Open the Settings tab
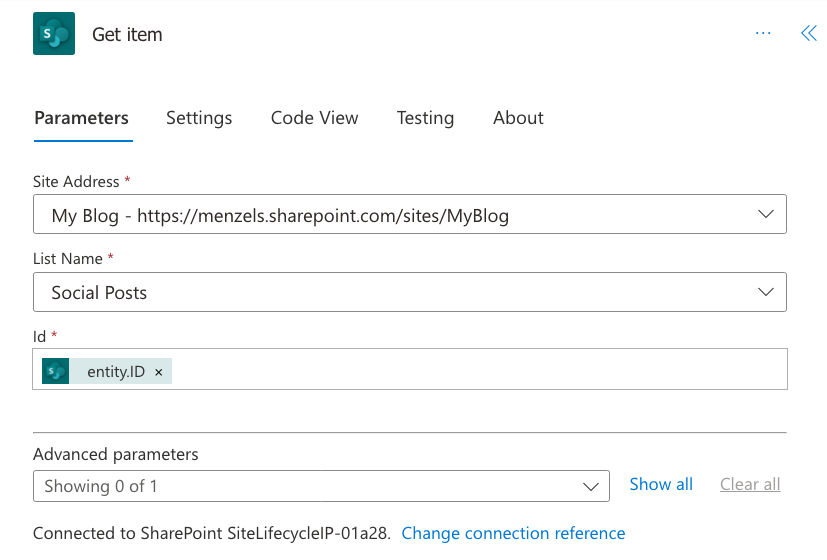The height and width of the screenshot is (560, 827). [199, 118]
